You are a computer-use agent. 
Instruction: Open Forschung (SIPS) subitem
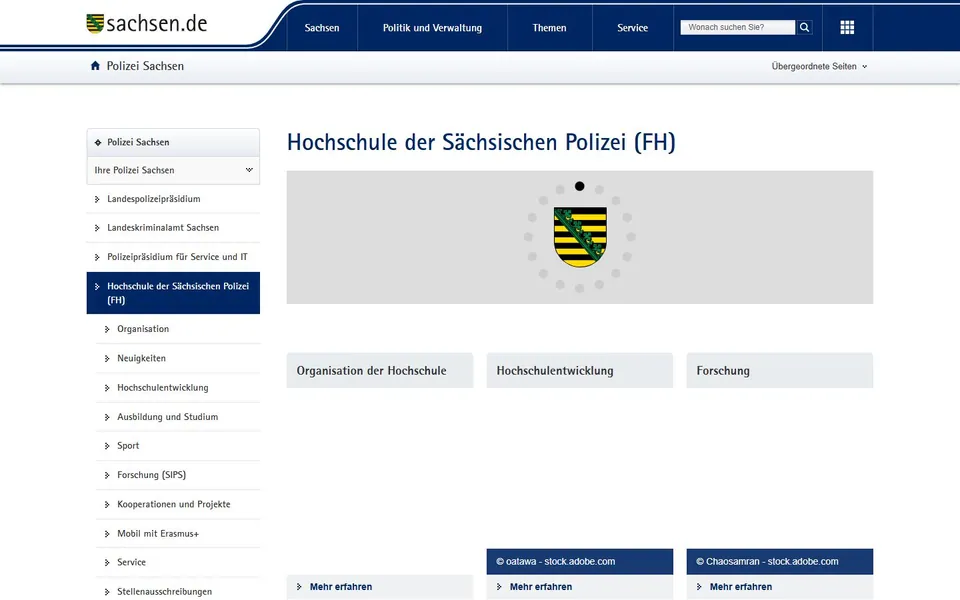(x=178, y=475)
